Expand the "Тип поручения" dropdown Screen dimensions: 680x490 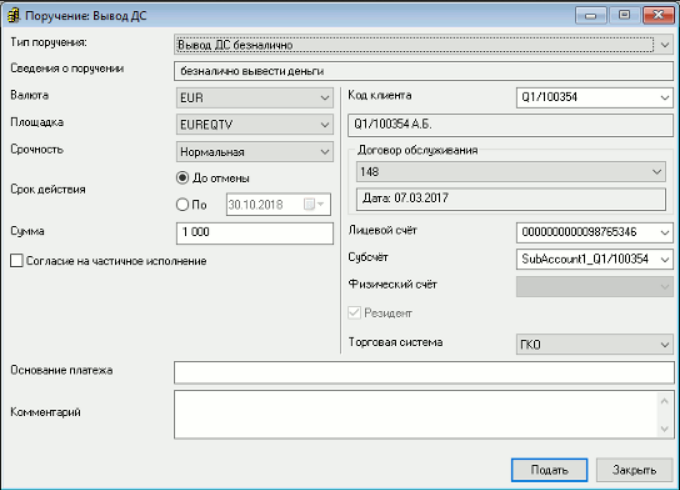(666, 45)
